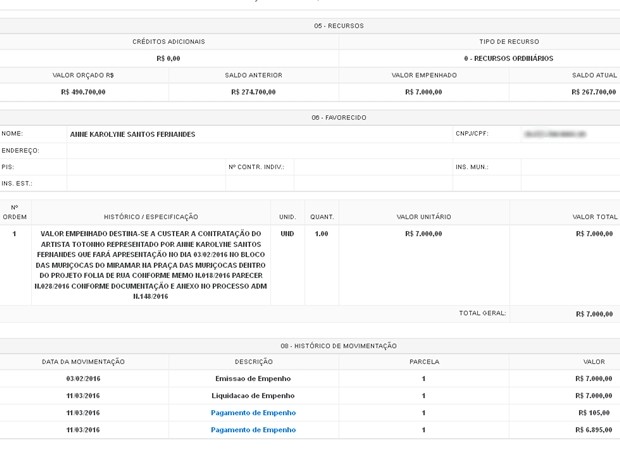Click the DATA DA MOVIMENTAÇÃO column header
This screenshot has height=465, width=620.
click(x=83, y=361)
